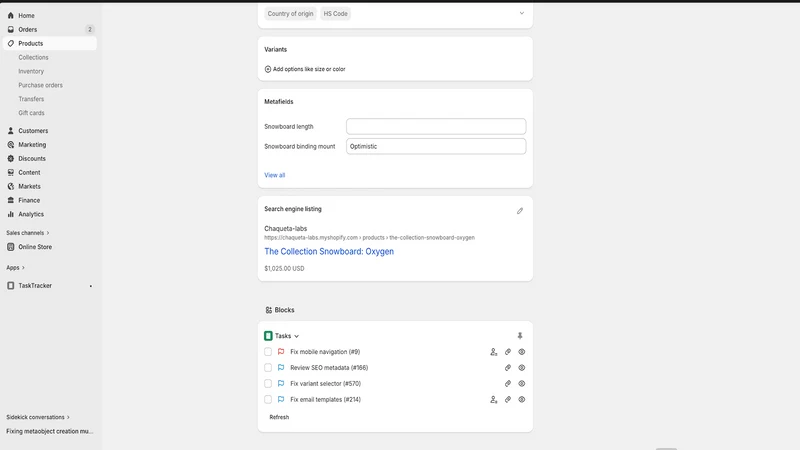Click red flag on Fix mobile navigation
This screenshot has height=450, width=800.
point(281,352)
